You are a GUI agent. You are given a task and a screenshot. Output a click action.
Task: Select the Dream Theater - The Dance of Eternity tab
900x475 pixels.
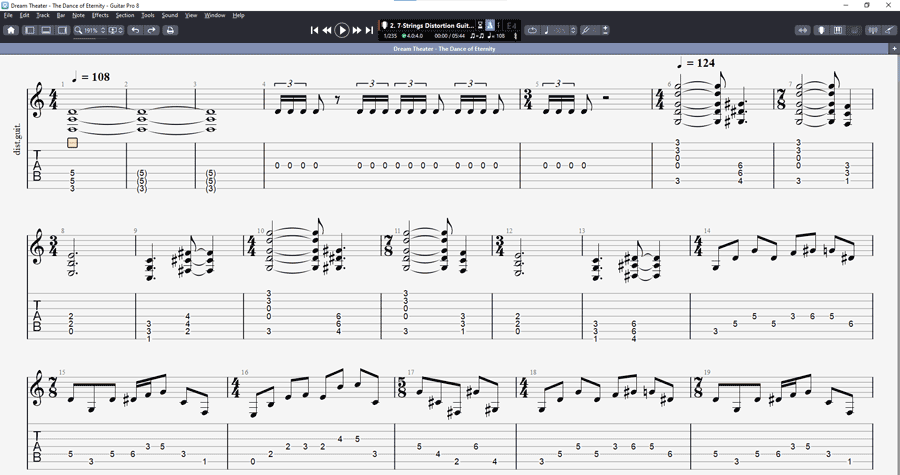pos(444,49)
